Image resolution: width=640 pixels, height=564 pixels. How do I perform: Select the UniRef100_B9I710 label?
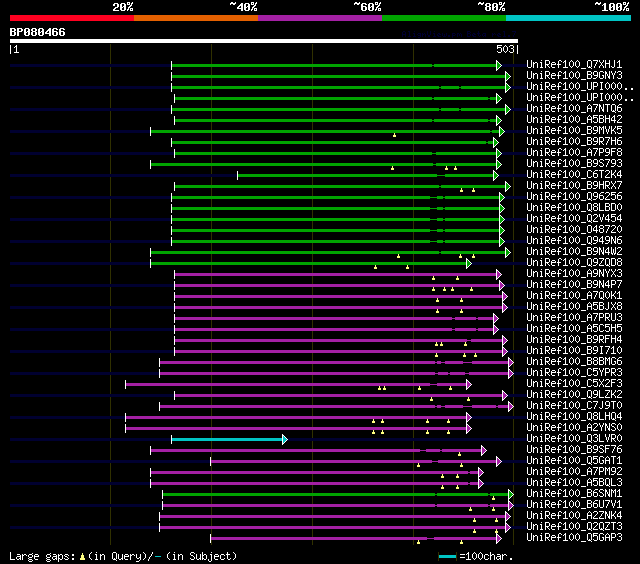click(574, 351)
